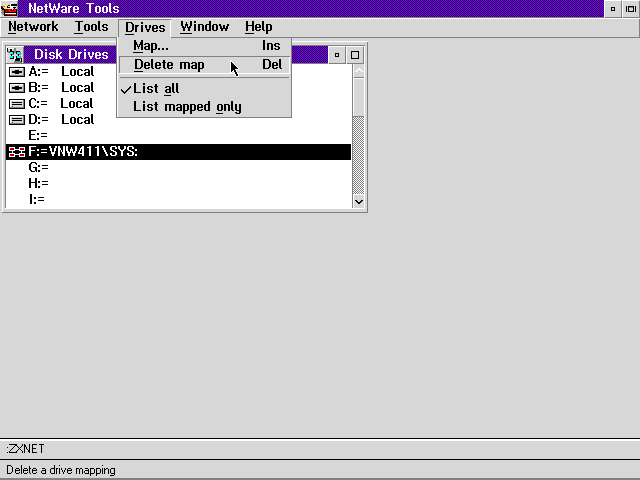
Task: Select the C:= Local drive row
Action: pos(178,104)
